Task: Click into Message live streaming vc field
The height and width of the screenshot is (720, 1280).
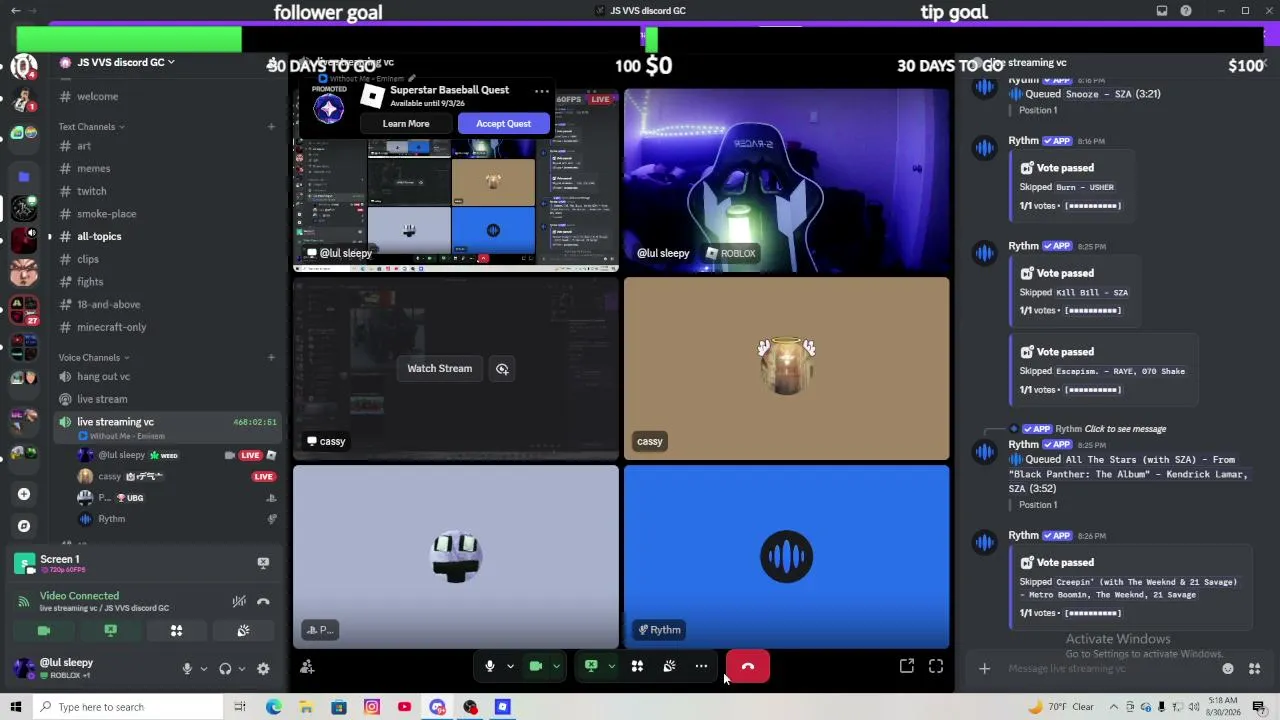Action: 1110,669
